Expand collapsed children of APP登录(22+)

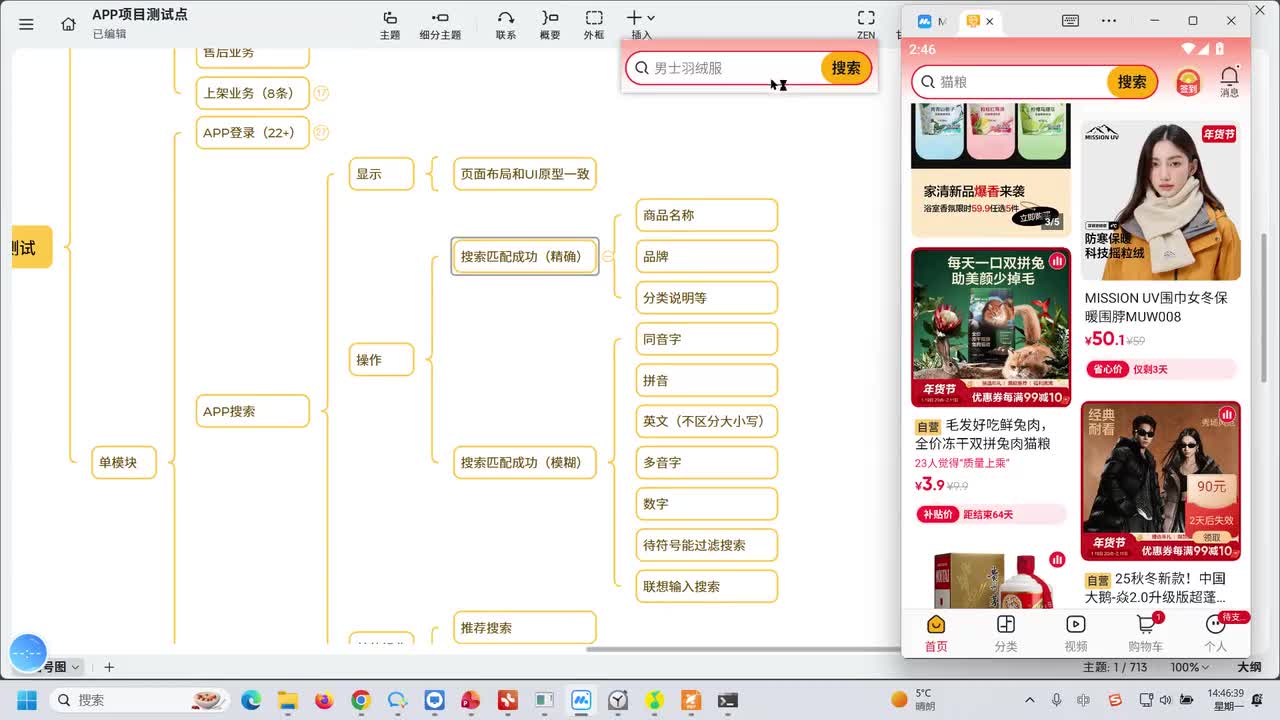[x=321, y=132]
